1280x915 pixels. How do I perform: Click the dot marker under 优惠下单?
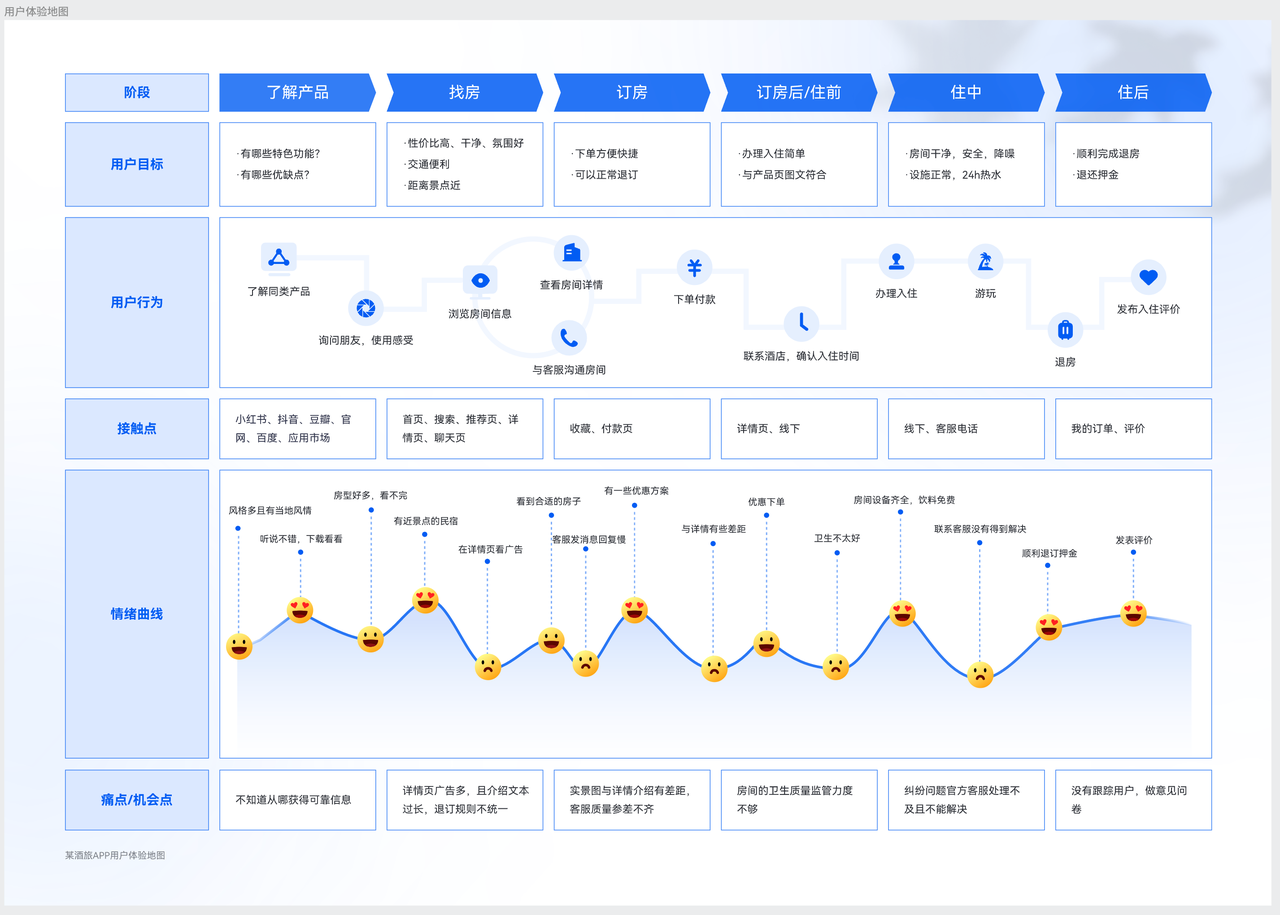click(x=767, y=516)
